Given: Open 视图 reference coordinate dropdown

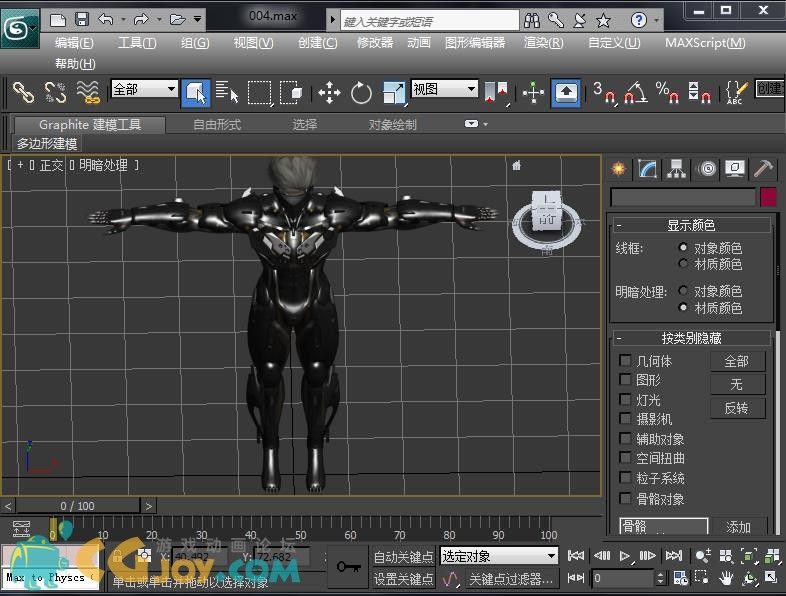Looking at the screenshot, I should [444, 89].
